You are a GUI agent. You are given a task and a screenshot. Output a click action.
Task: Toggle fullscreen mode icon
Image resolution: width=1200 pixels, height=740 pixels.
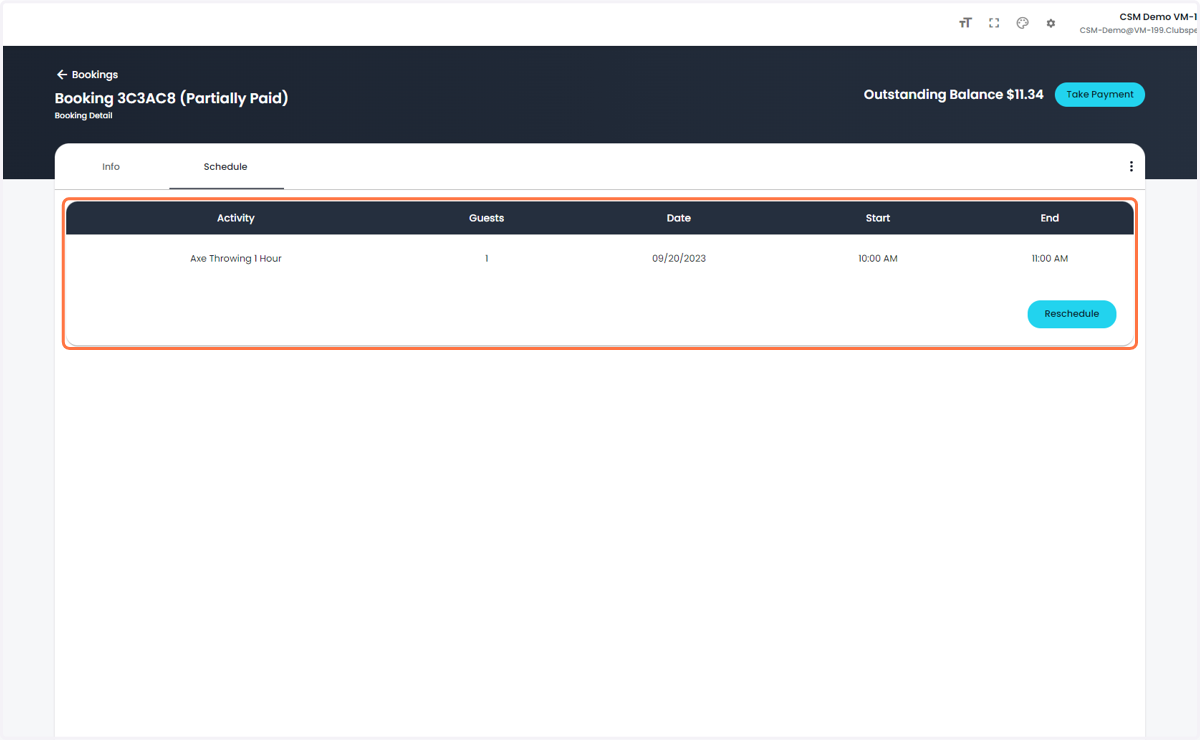click(x=994, y=23)
